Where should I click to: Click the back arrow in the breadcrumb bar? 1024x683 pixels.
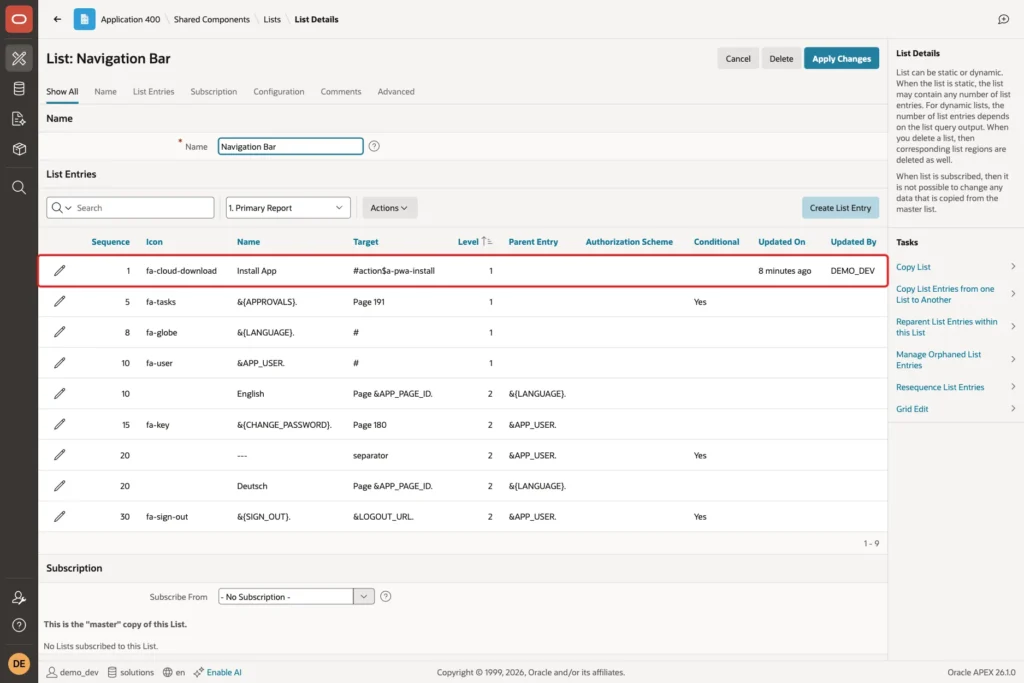pos(57,20)
